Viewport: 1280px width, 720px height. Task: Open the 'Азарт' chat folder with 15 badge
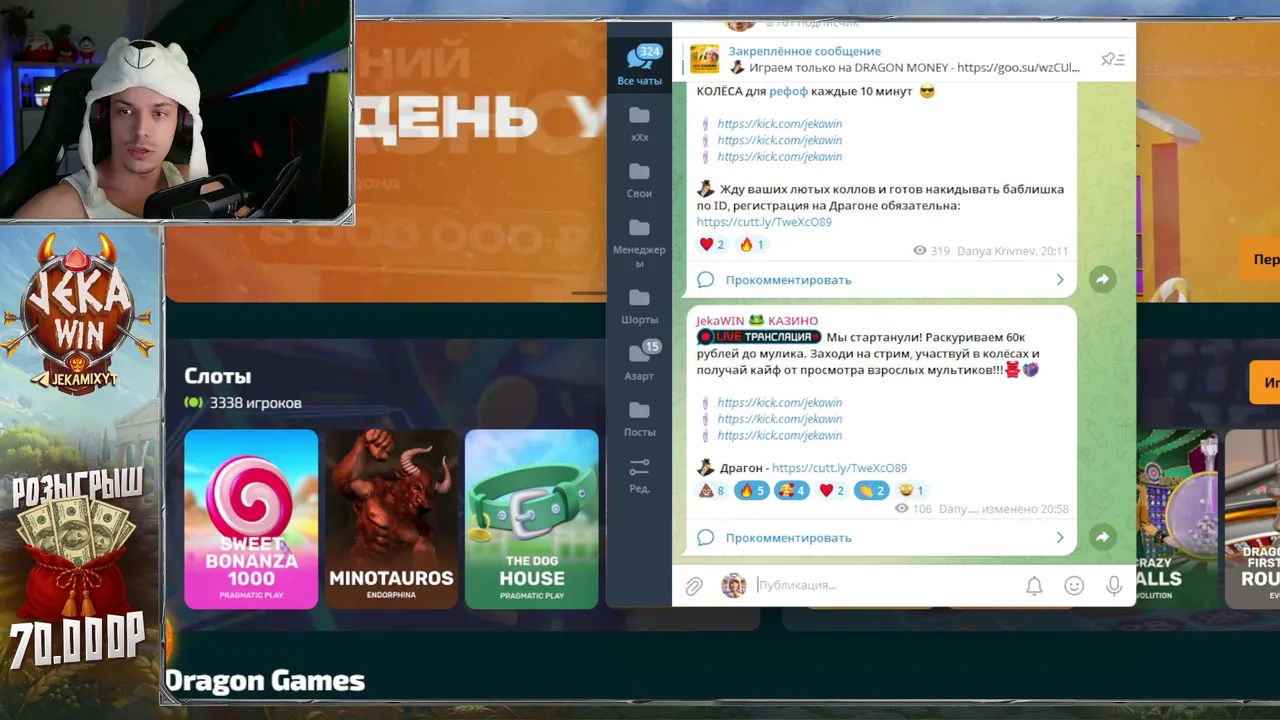tap(639, 362)
